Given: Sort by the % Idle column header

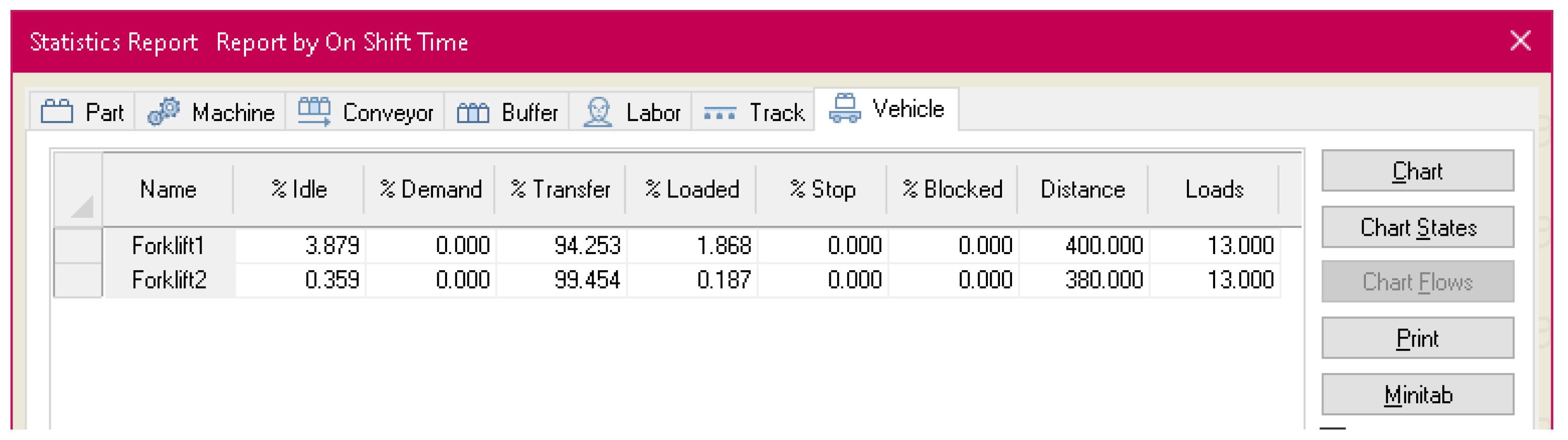Looking at the screenshot, I should pos(298,190).
